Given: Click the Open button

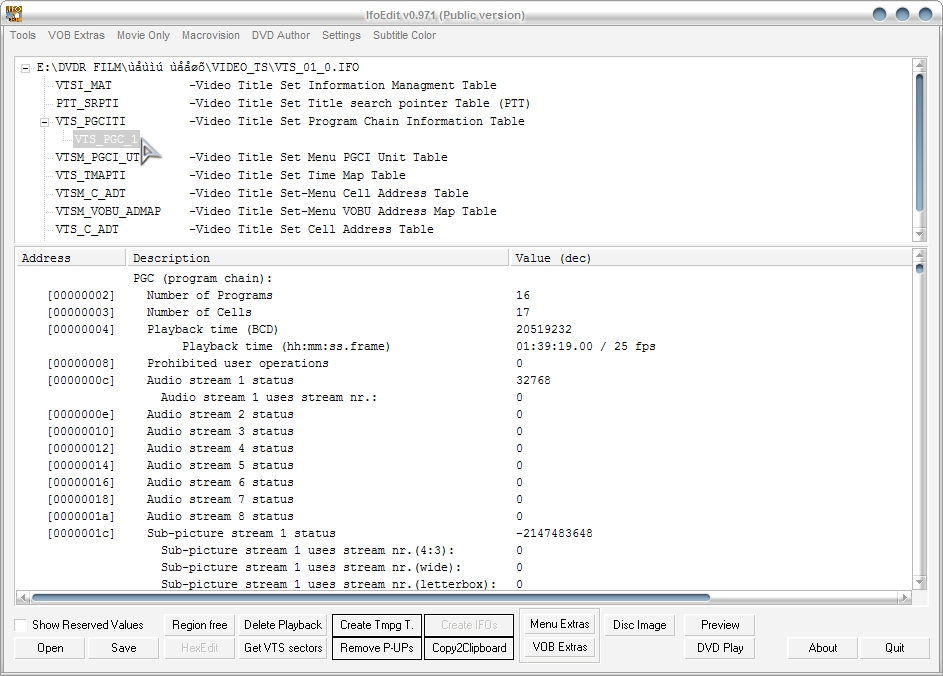Looking at the screenshot, I should [50, 648].
